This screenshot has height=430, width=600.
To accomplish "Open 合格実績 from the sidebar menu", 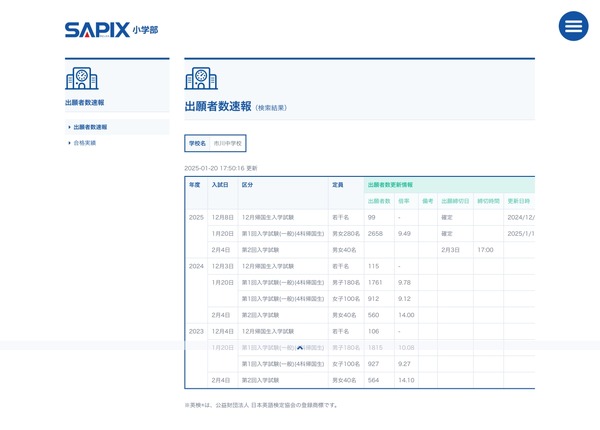I will point(84,143).
